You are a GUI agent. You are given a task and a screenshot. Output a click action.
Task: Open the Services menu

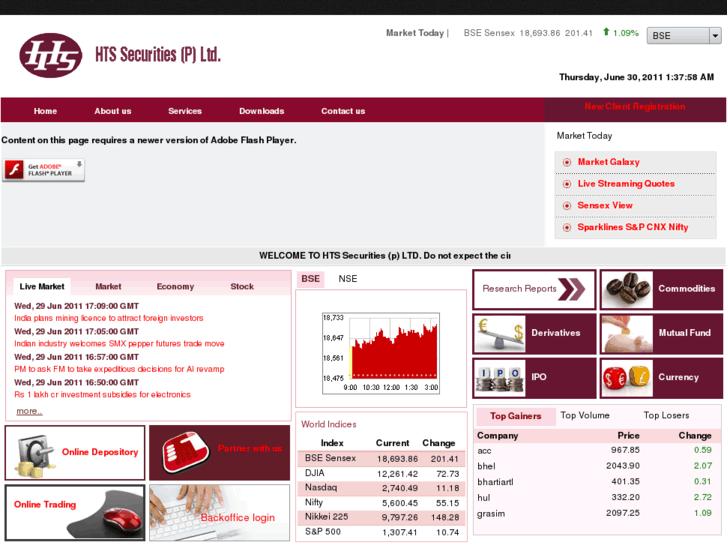(185, 111)
